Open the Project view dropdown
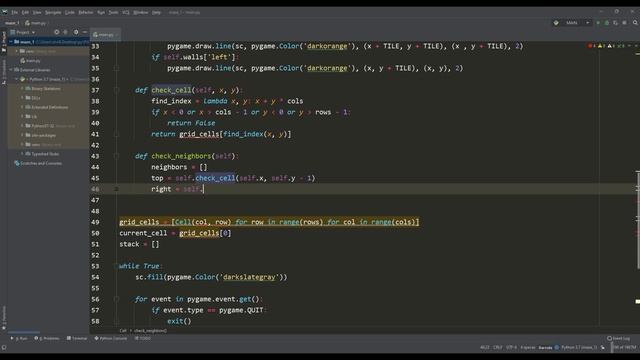The width and height of the screenshot is (640, 360). (23, 32)
